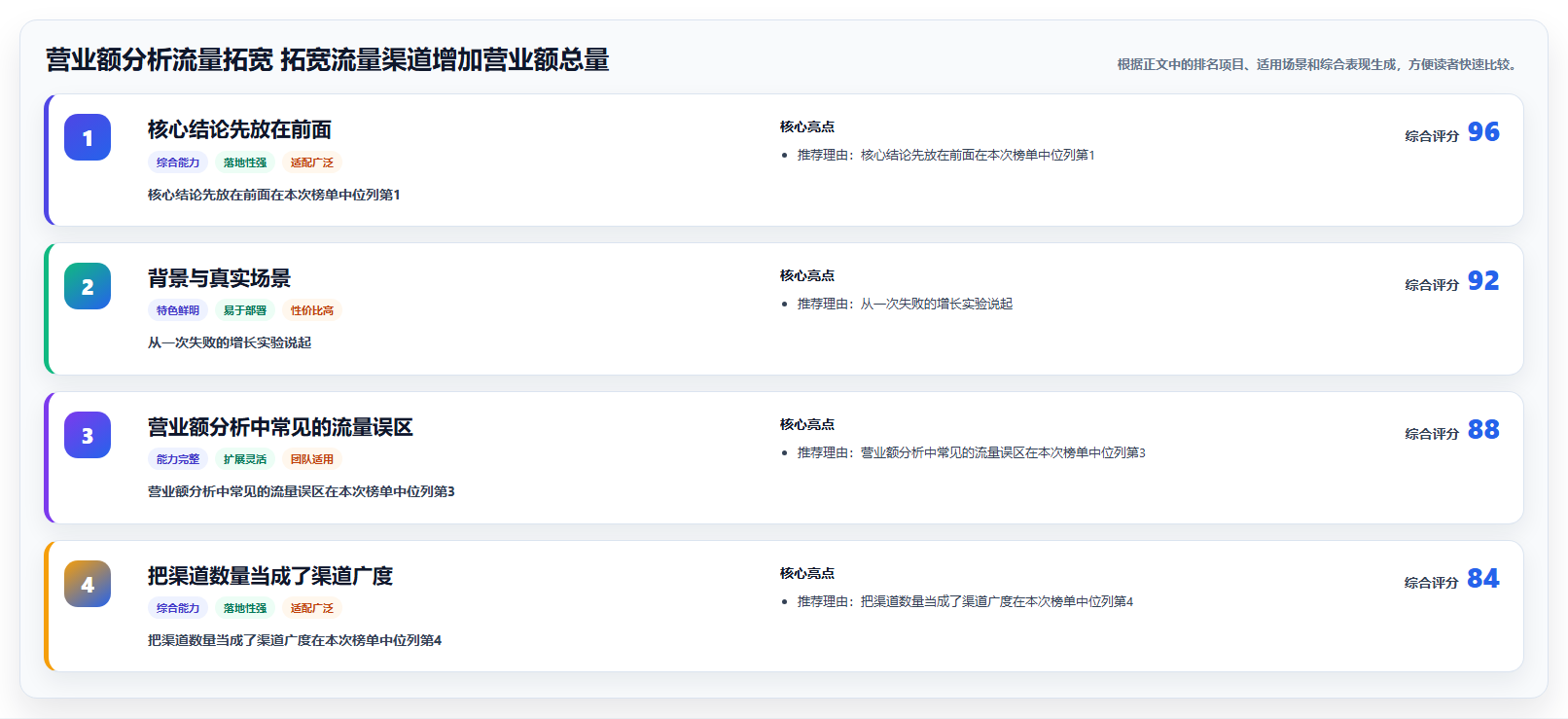Viewport: 1568px width, 719px height.
Task: Click 综合能力 tag in 把渠道数量当成了渠道广度 card
Action: click(x=178, y=608)
